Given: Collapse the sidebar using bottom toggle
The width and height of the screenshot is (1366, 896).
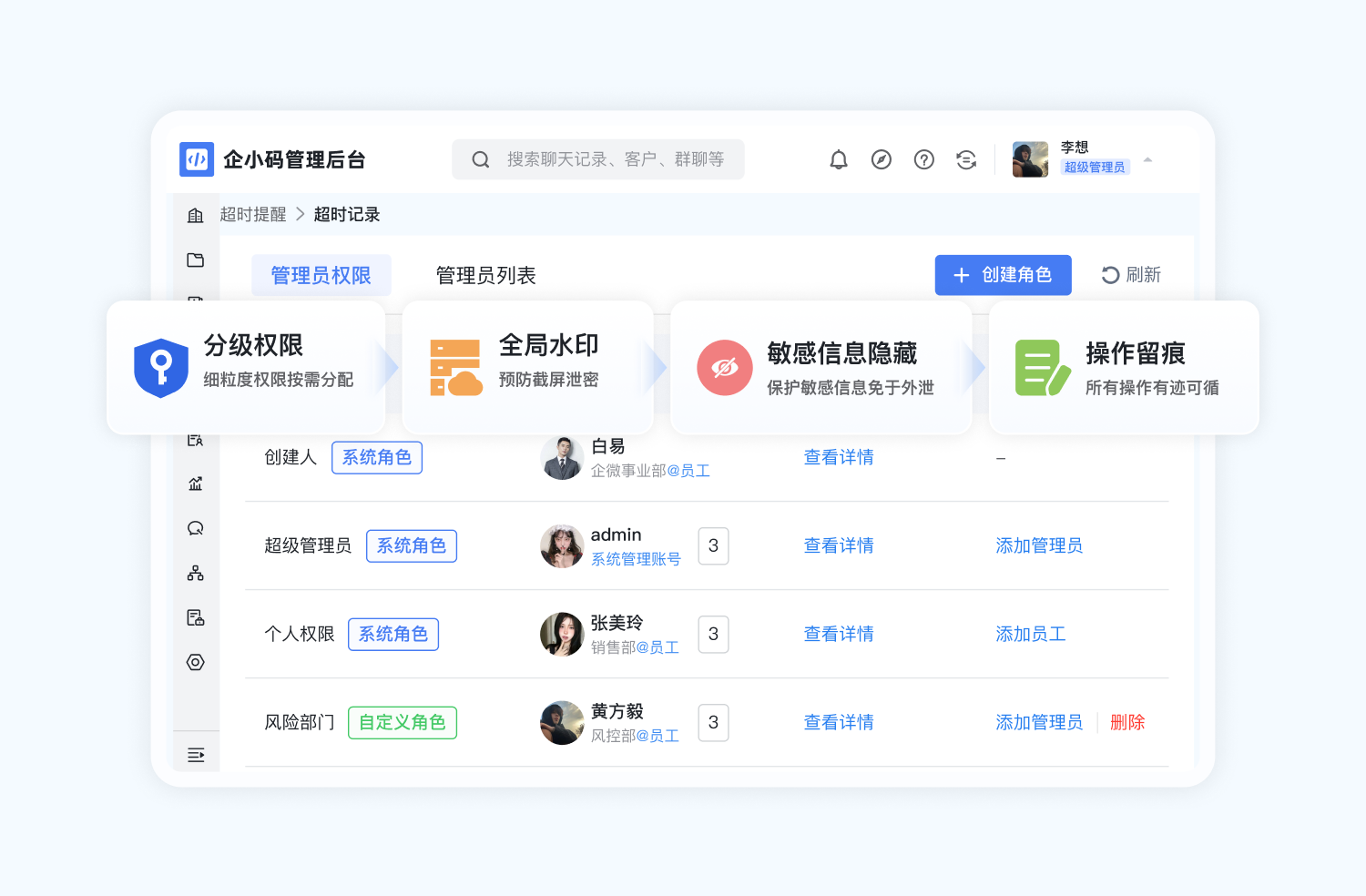Looking at the screenshot, I should pyautogui.click(x=195, y=753).
